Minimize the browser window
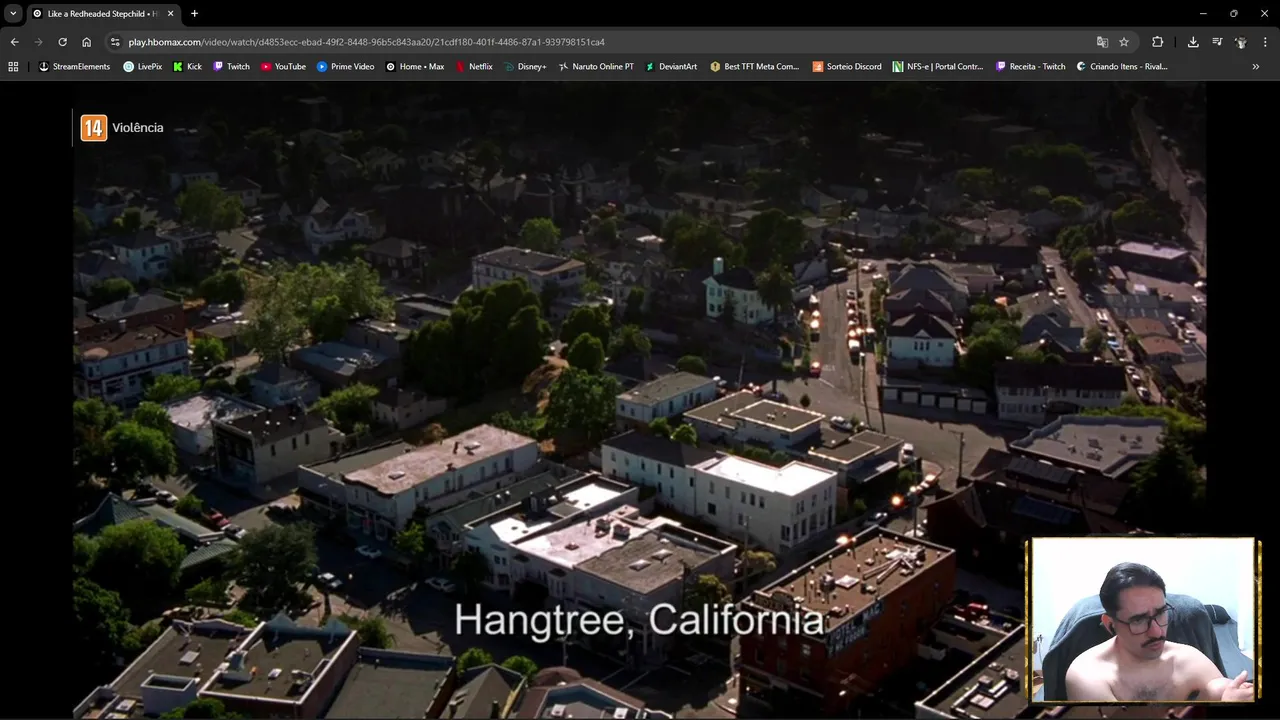Screen dimensions: 1280x720 (x=1202, y=13)
